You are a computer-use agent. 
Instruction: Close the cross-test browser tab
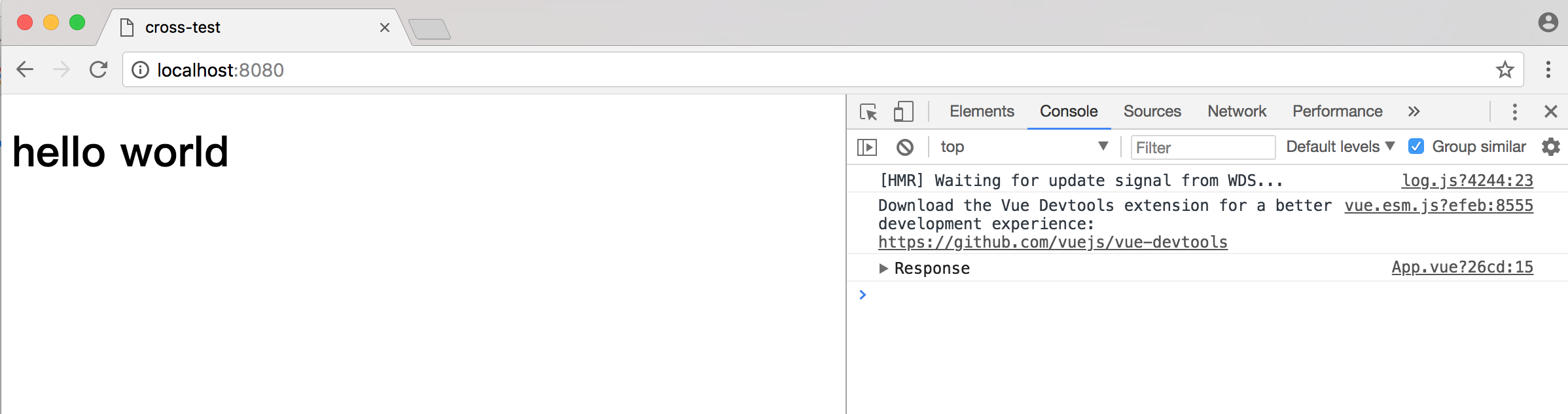click(x=385, y=28)
